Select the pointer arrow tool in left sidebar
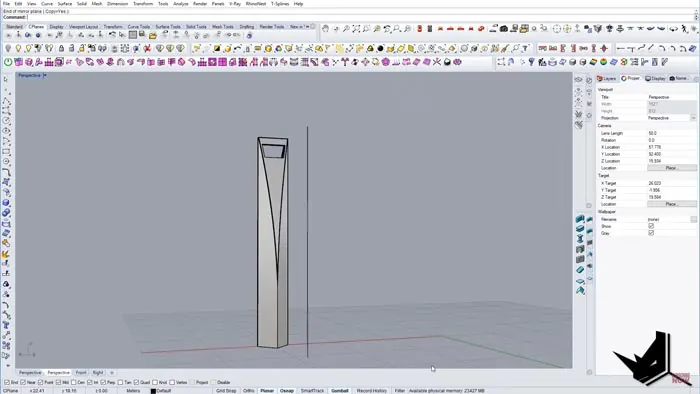Viewport: 700px width, 394px height. click(6, 79)
